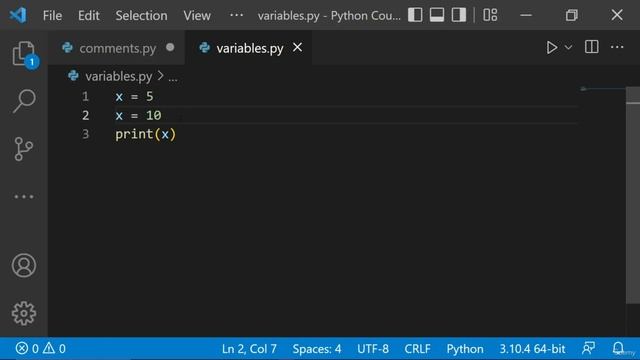
Task: Toggle the secondary side bar
Action: (459, 15)
